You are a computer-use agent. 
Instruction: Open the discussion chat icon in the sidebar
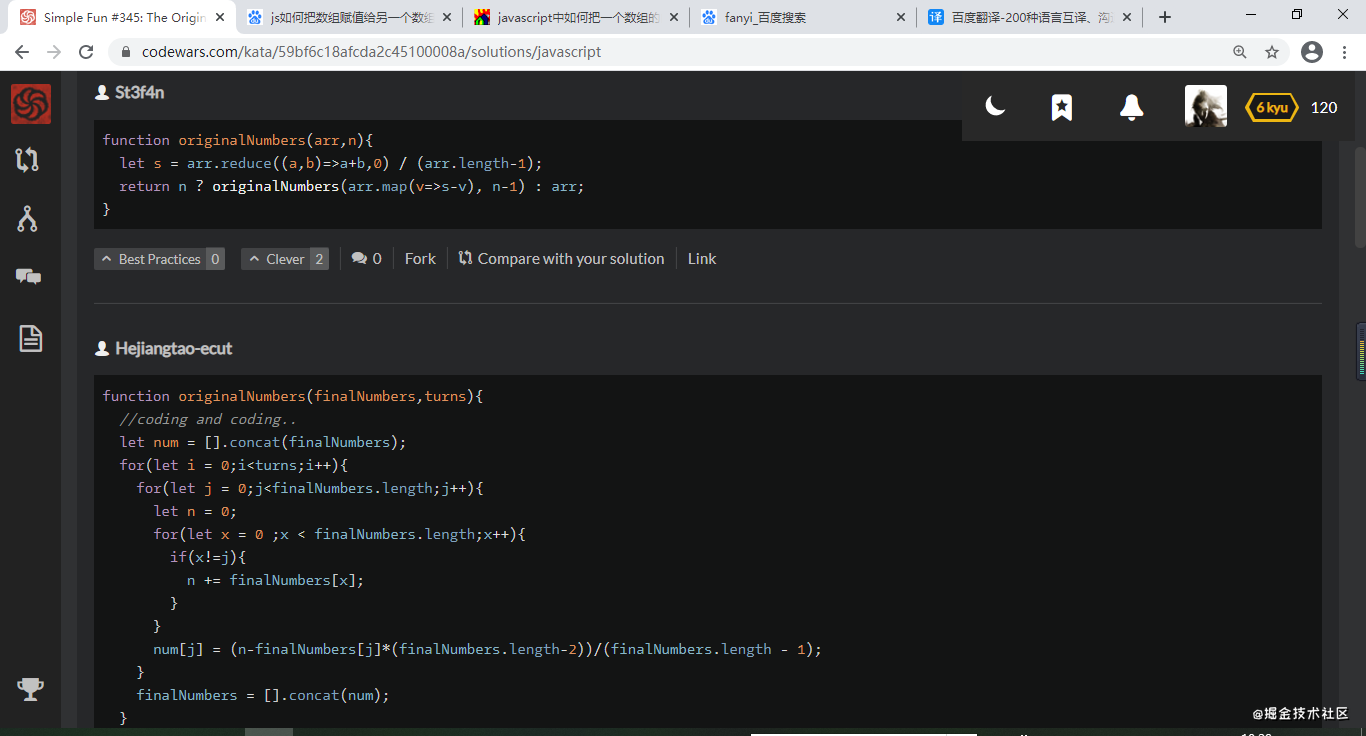coord(29,277)
